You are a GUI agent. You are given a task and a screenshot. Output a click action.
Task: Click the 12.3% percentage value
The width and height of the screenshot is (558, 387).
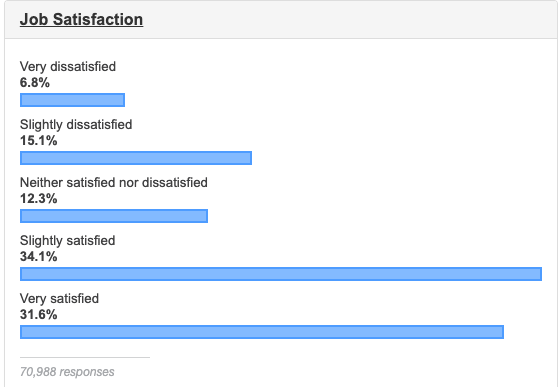click(x=38, y=199)
